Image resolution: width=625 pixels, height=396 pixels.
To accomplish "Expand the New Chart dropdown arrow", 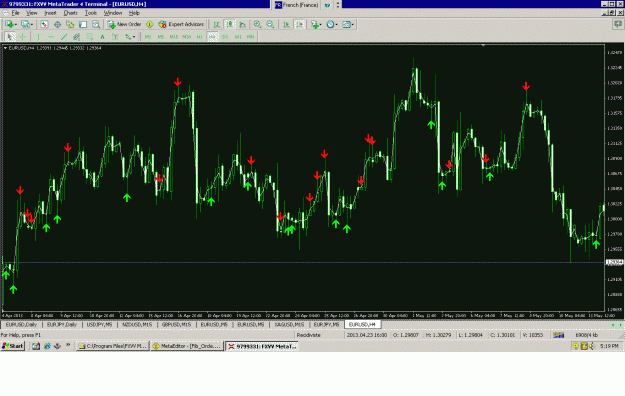I will 16,25.
